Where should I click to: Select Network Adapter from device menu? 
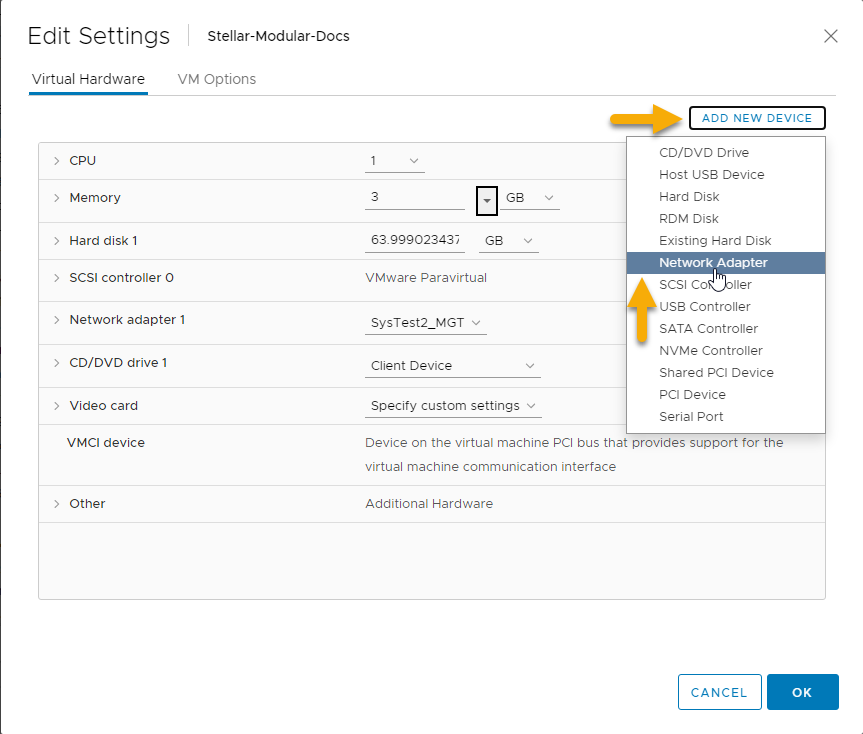click(x=713, y=263)
